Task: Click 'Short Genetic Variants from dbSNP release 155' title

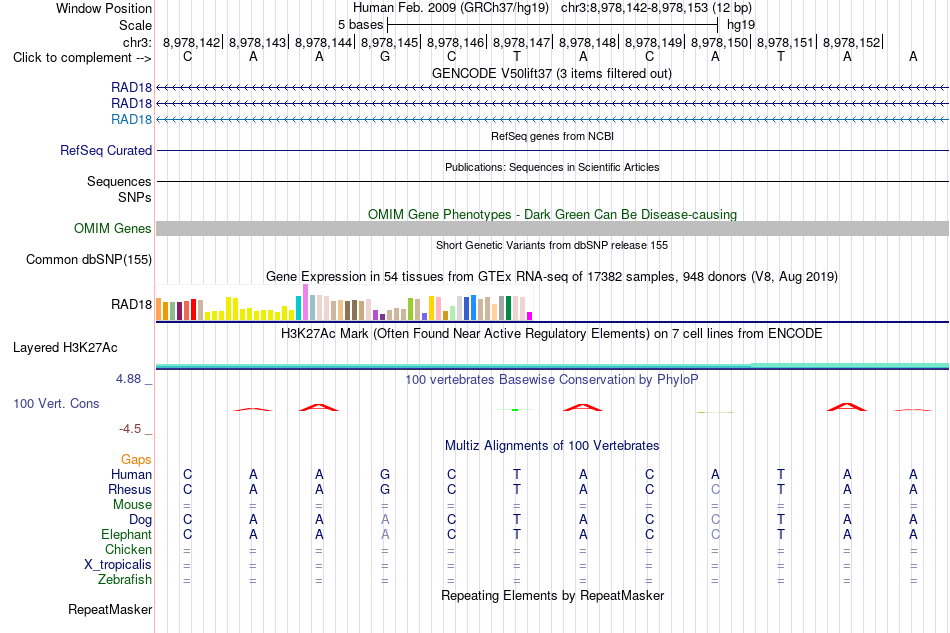Action: [x=552, y=245]
